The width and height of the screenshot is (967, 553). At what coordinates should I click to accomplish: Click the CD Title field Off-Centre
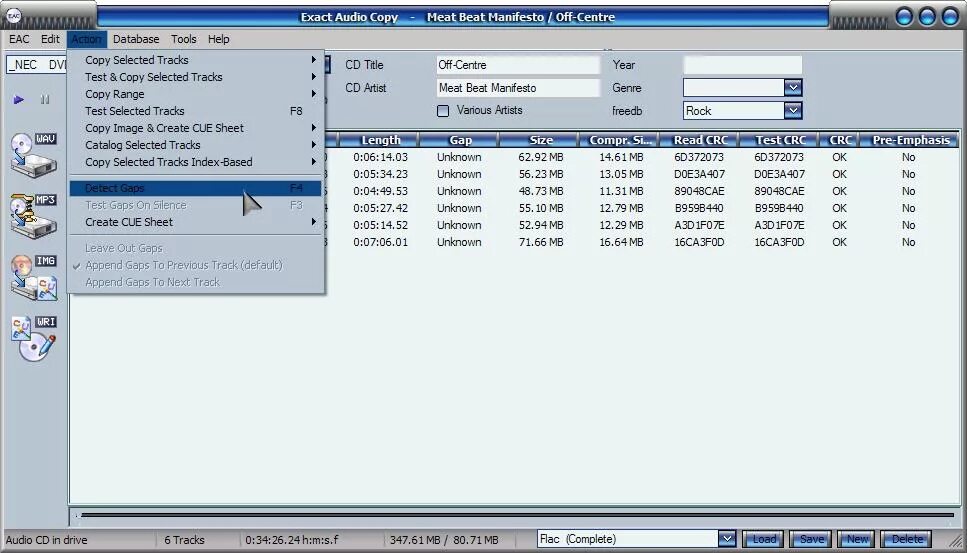click(517, 65)
